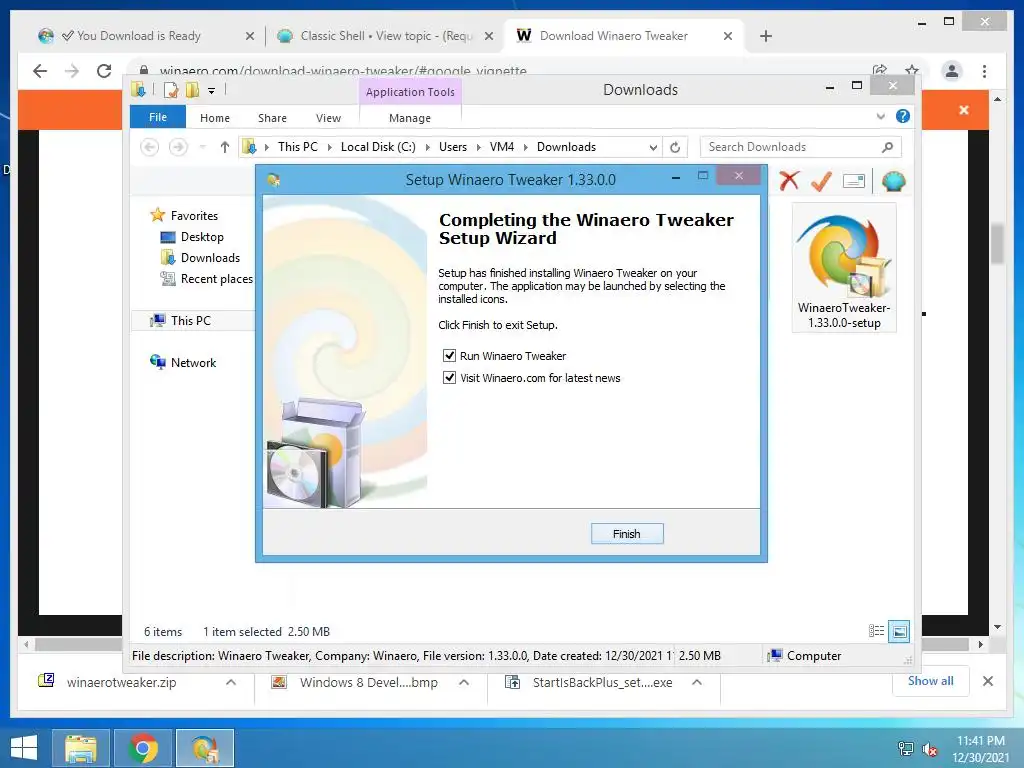Screen dimensions: 1024x768
Task: Switch to the Share ribbon tab
Action: (272, 118)
